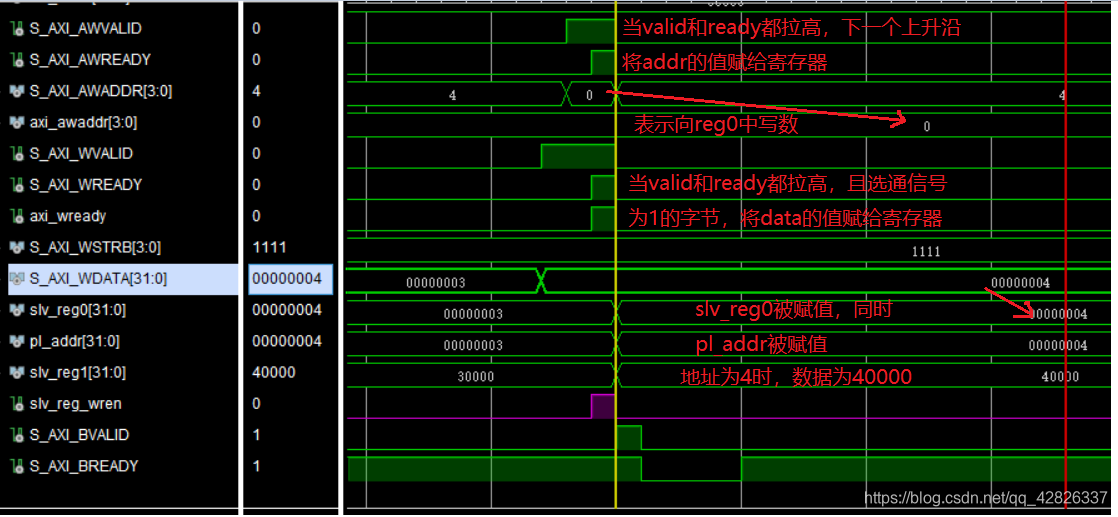1118x517 pixels.
Task: Click the S_AXI_AWREADY signal icon
Action: pos(17,60)
